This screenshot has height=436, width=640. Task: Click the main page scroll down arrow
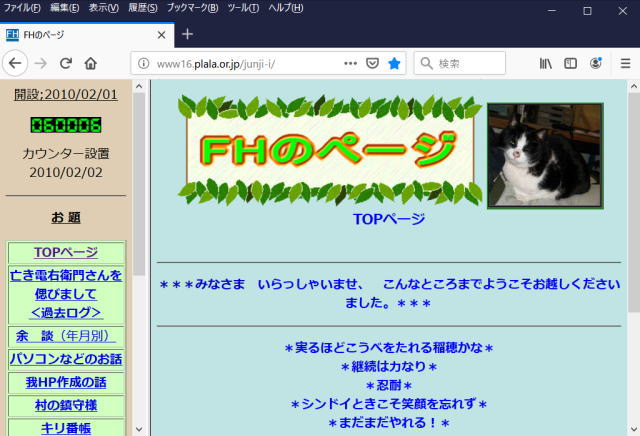(634, 429)
